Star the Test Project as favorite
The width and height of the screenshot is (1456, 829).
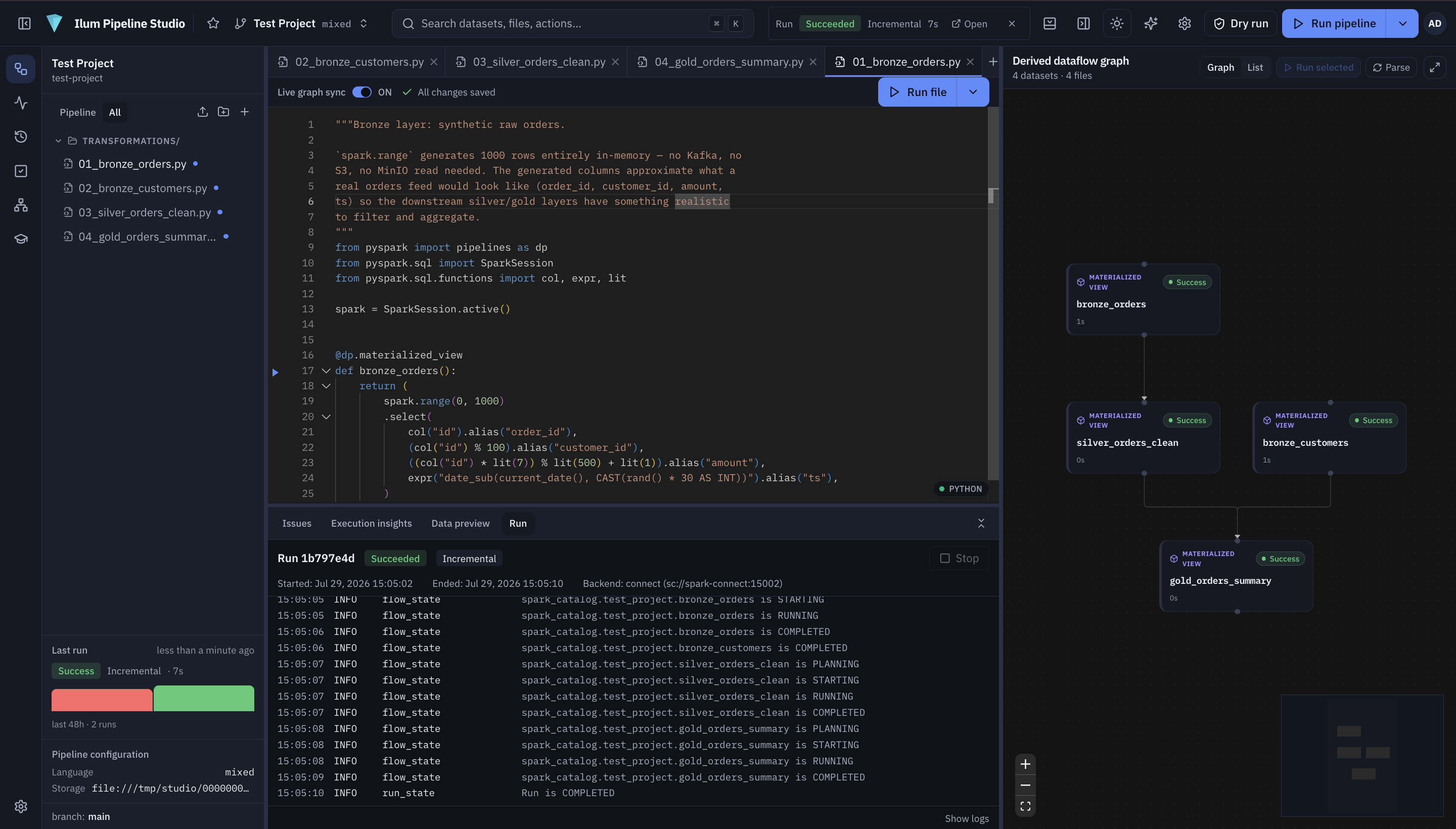pyautogui.click(x=213, y=23)
